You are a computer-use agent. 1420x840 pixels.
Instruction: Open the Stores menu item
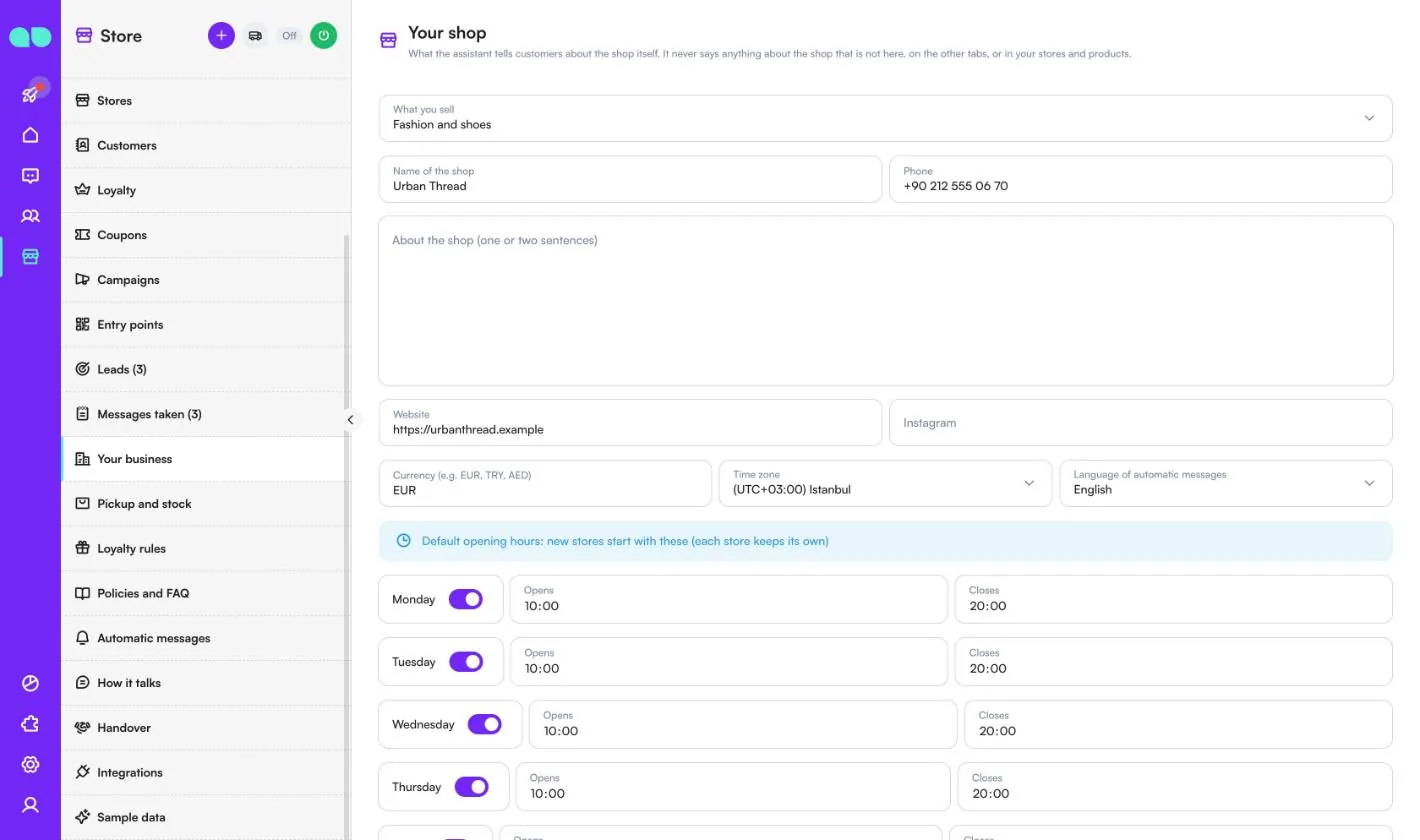coord(206,101)
